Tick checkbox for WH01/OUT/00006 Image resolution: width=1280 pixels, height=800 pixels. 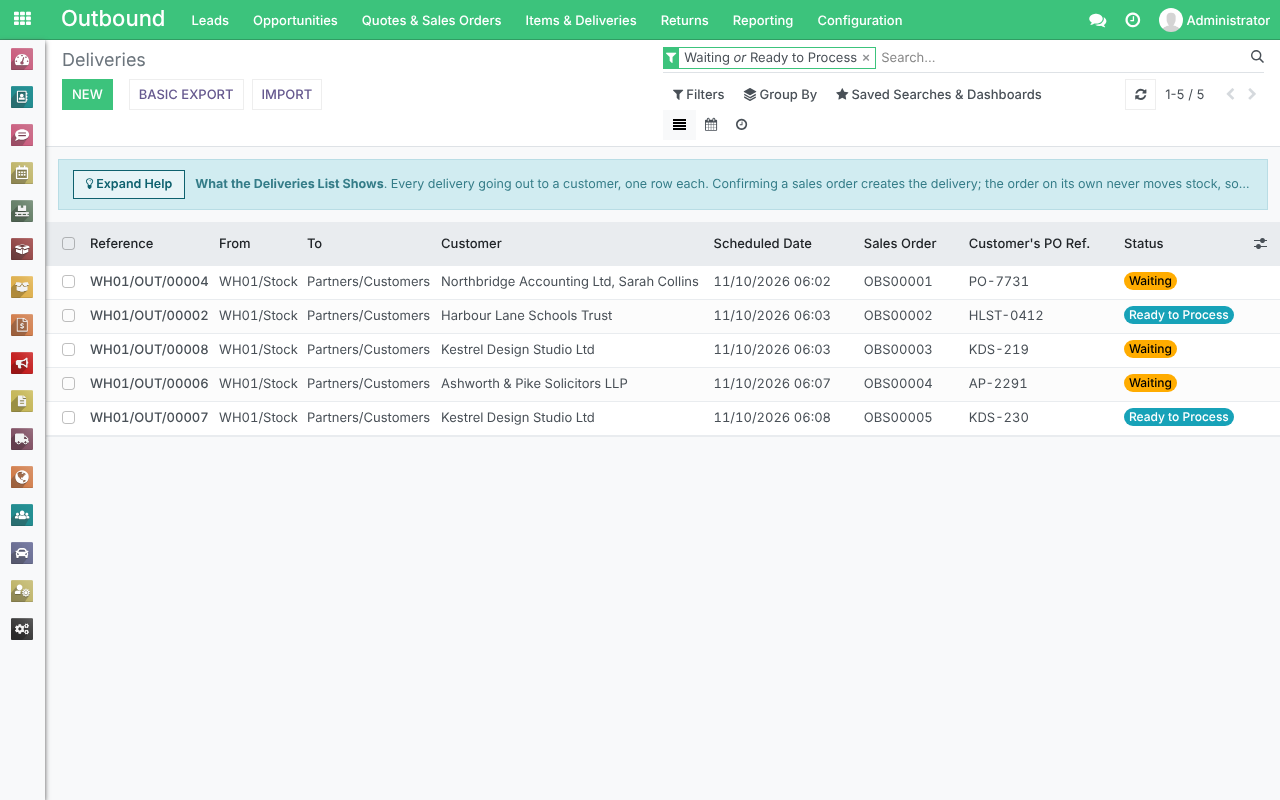pyautogui.click(x=68, y=384)
